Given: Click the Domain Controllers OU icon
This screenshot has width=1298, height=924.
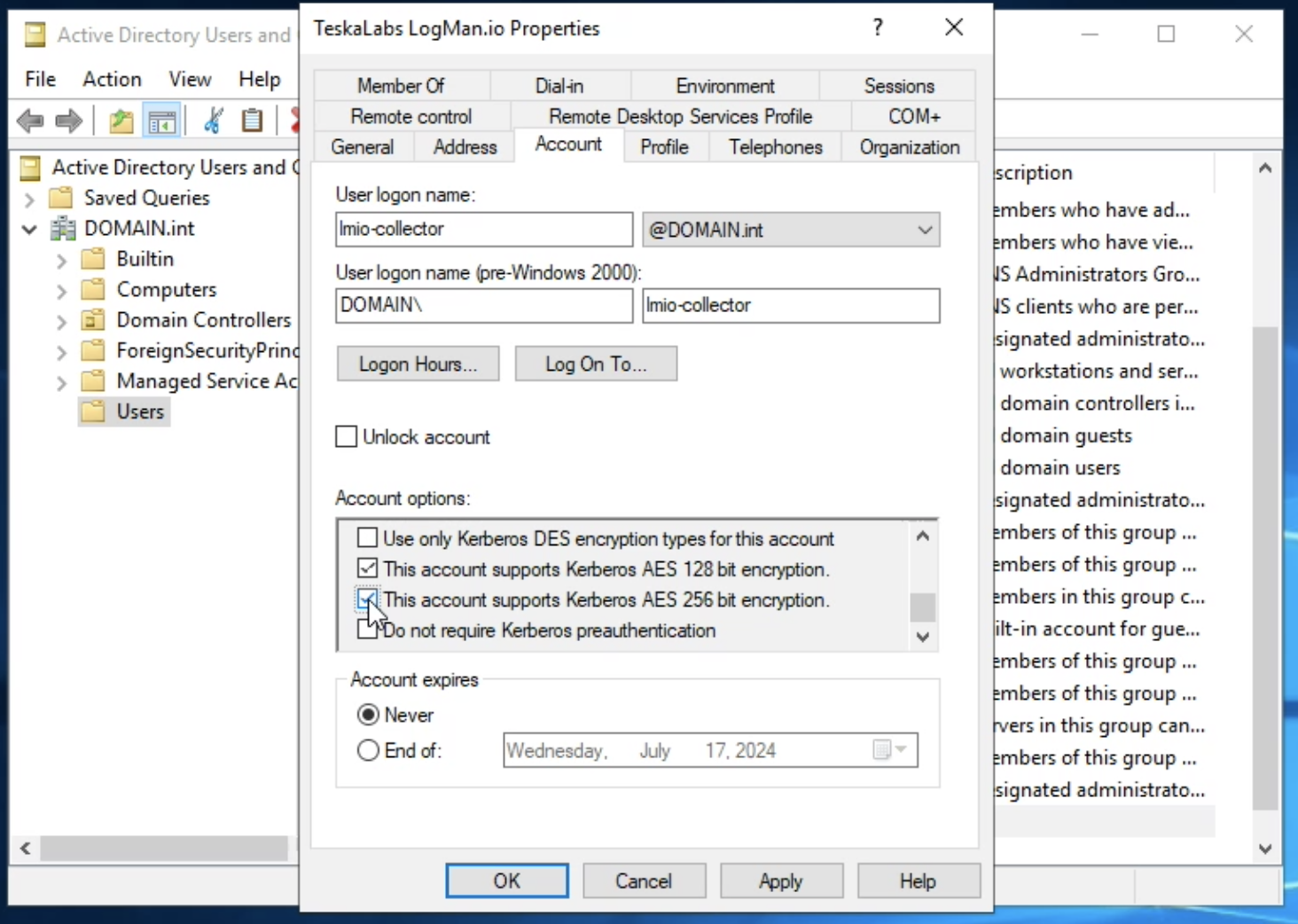Looking at the screenshot, I should 93,320.
